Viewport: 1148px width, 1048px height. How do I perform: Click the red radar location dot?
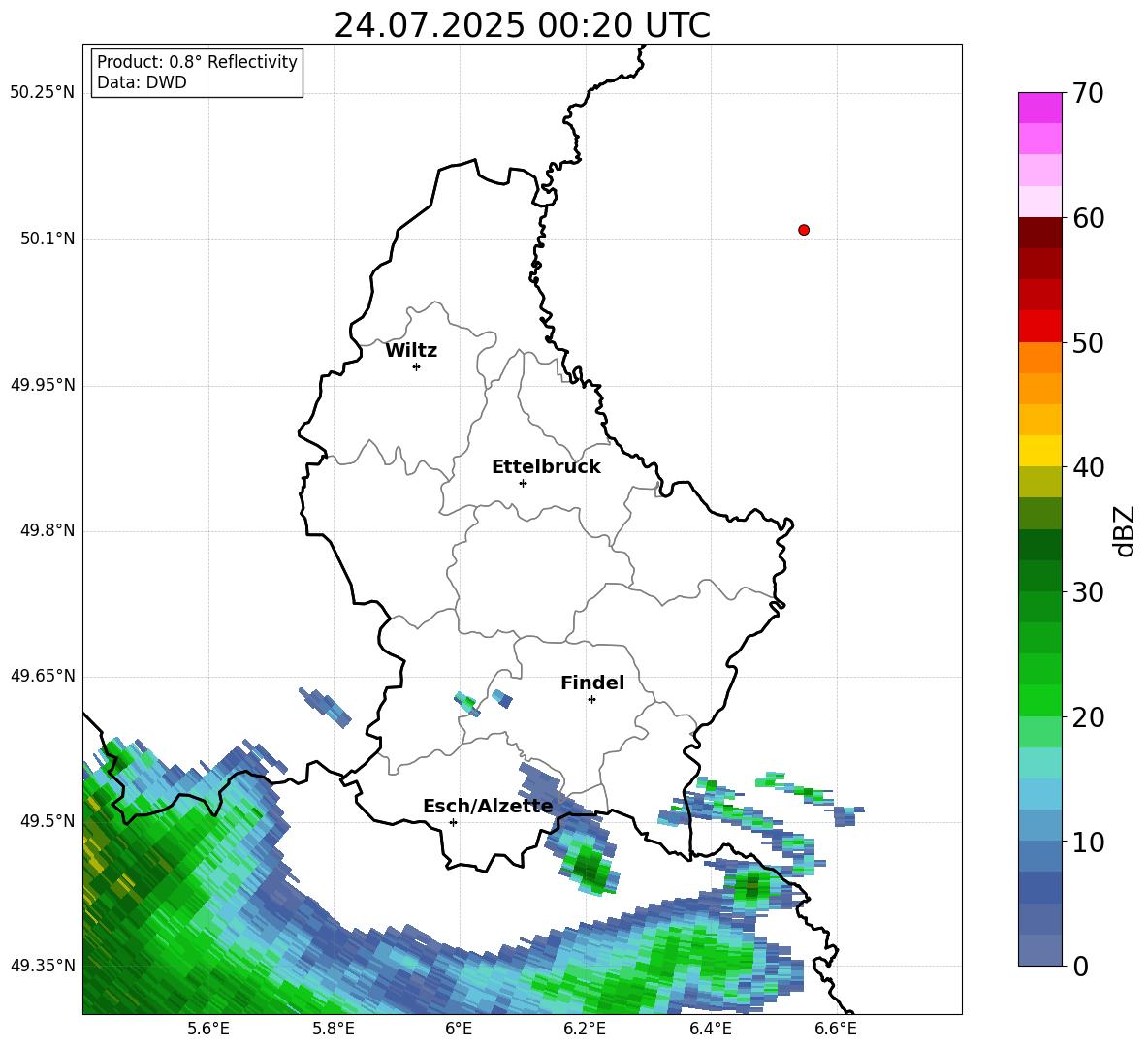coord(804,230)
